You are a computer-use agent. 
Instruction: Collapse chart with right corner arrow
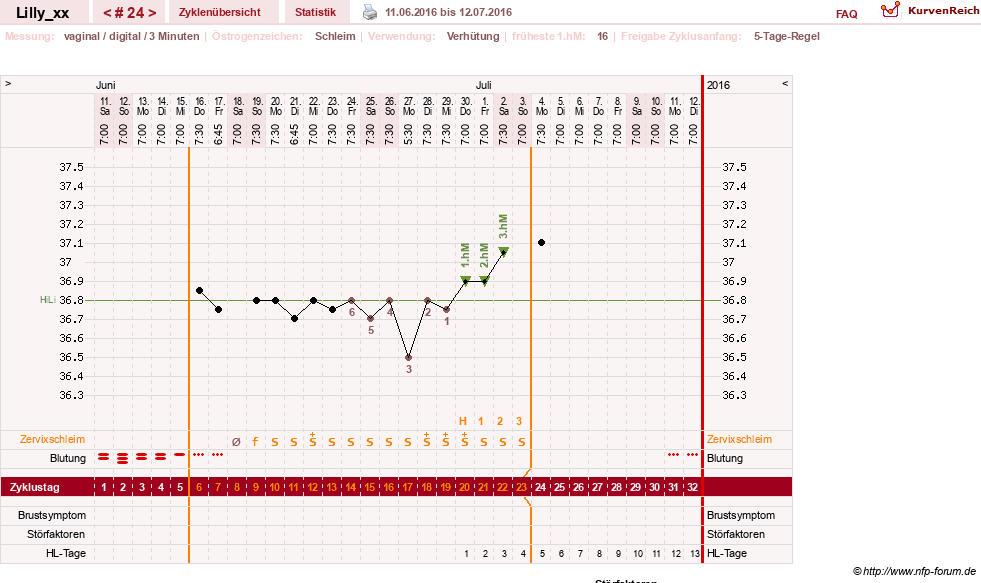tap(785, 83)
